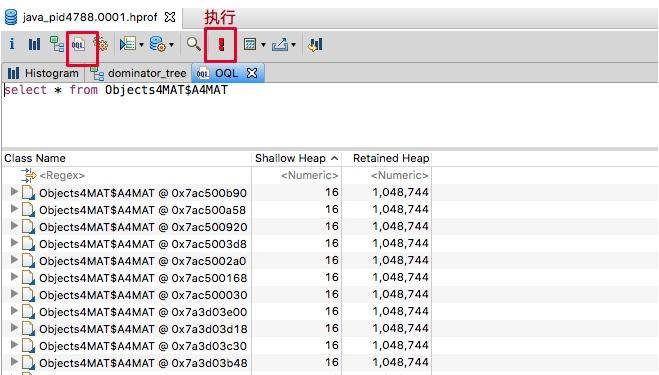
Task: Click the compare heap dump icon at toolbar end
Action: [315, 44]
